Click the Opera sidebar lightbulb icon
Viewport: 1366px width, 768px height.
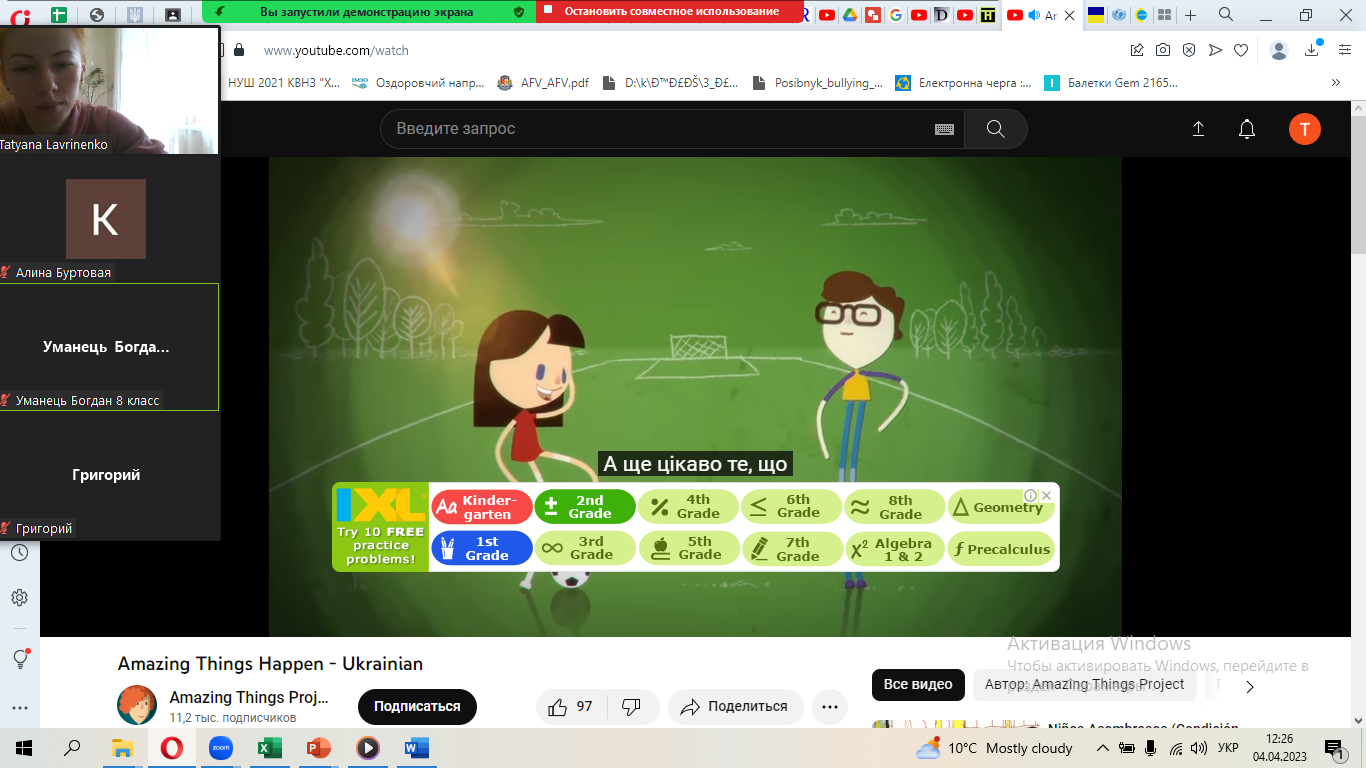[x=19, y=659]
